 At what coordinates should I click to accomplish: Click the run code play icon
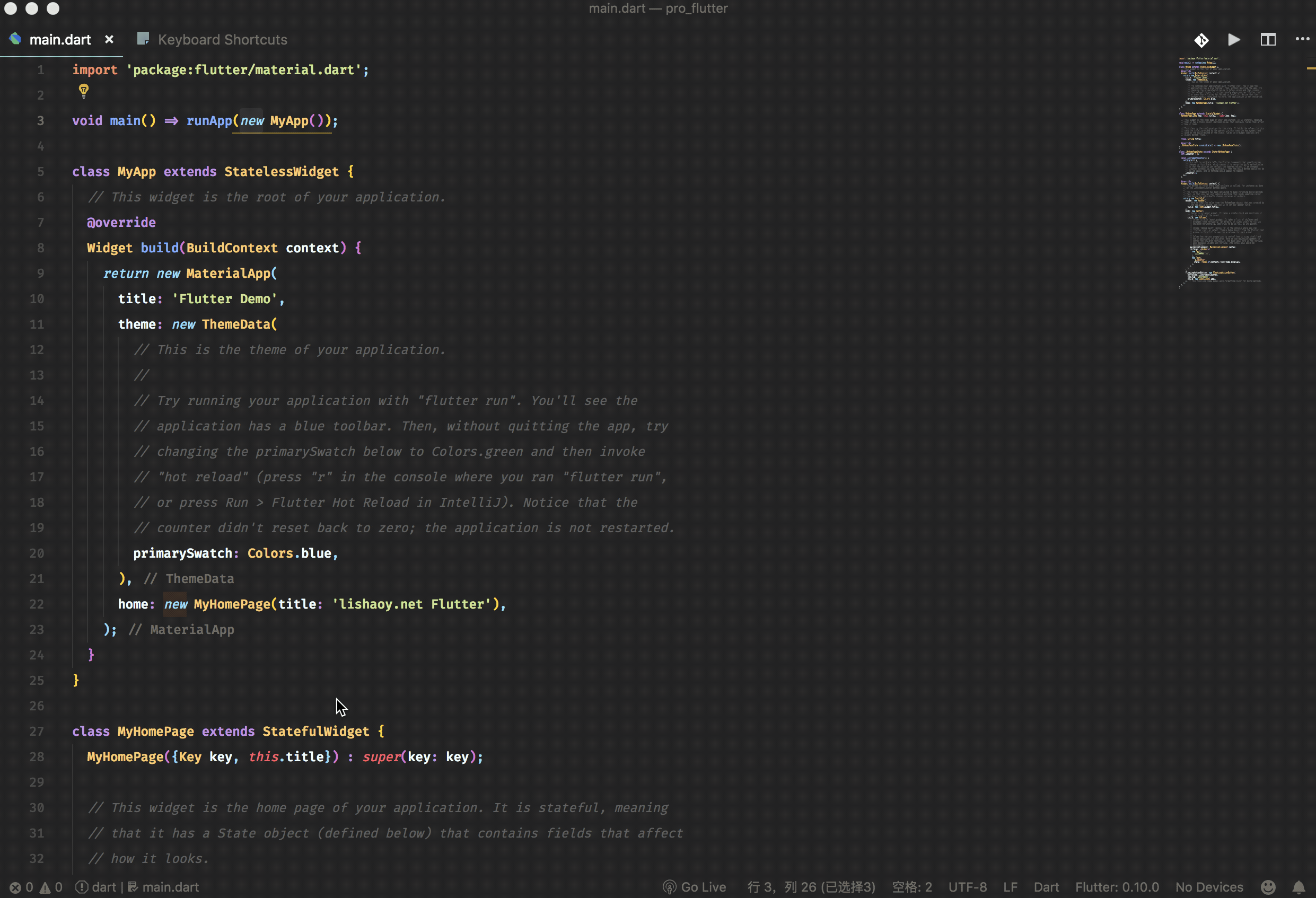pos(1234,40)
